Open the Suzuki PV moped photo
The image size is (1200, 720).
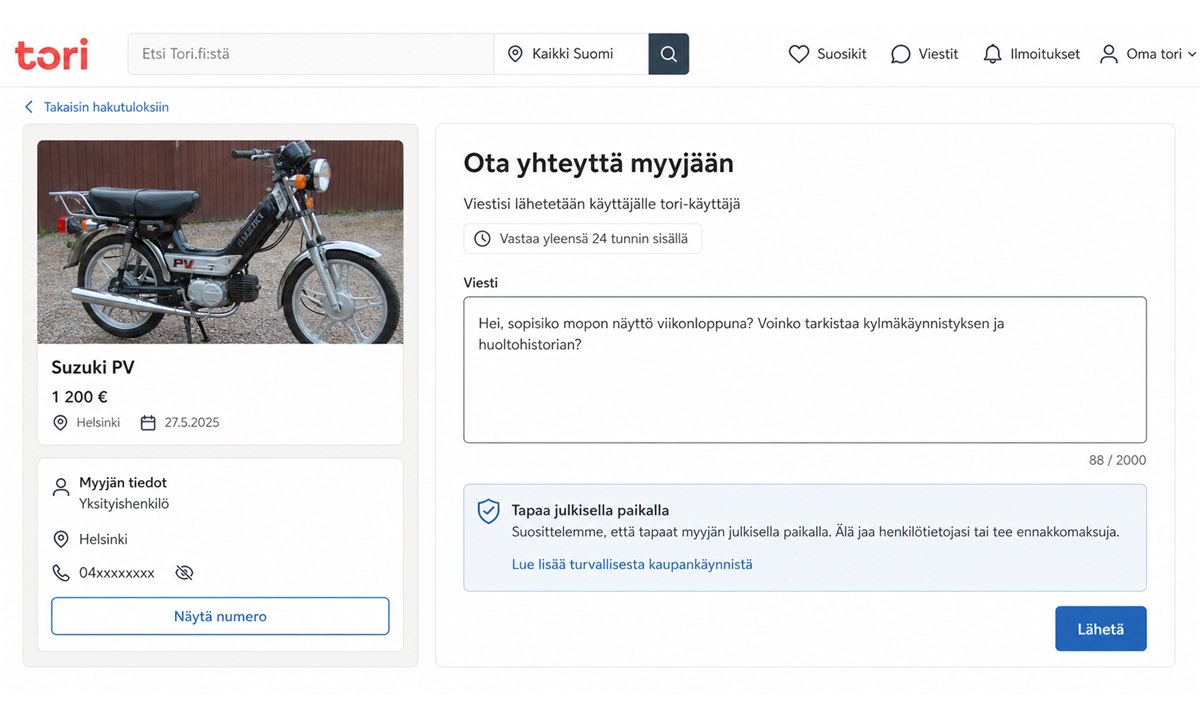(220, 242)
